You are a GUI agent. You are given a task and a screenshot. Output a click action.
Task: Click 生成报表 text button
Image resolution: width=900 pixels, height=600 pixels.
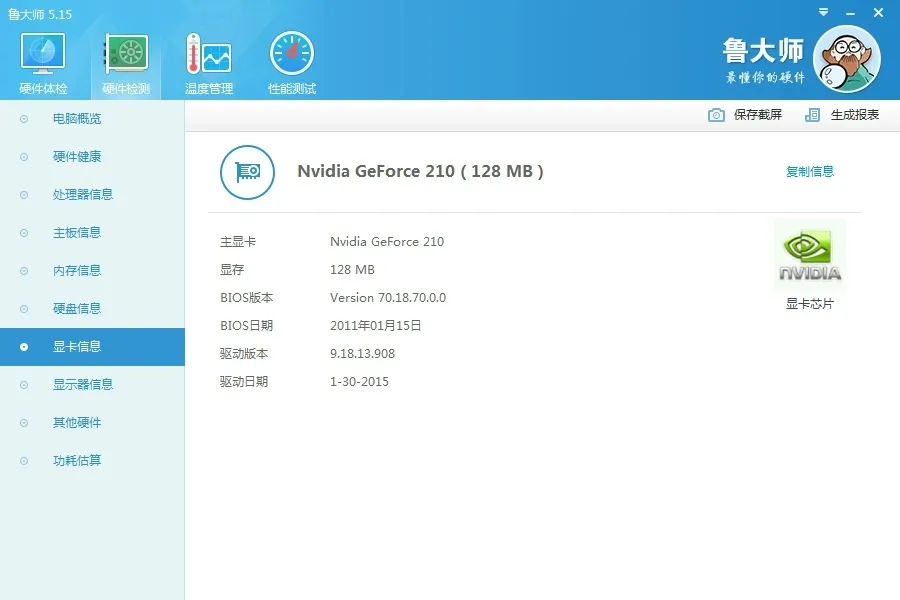[855, 115]
